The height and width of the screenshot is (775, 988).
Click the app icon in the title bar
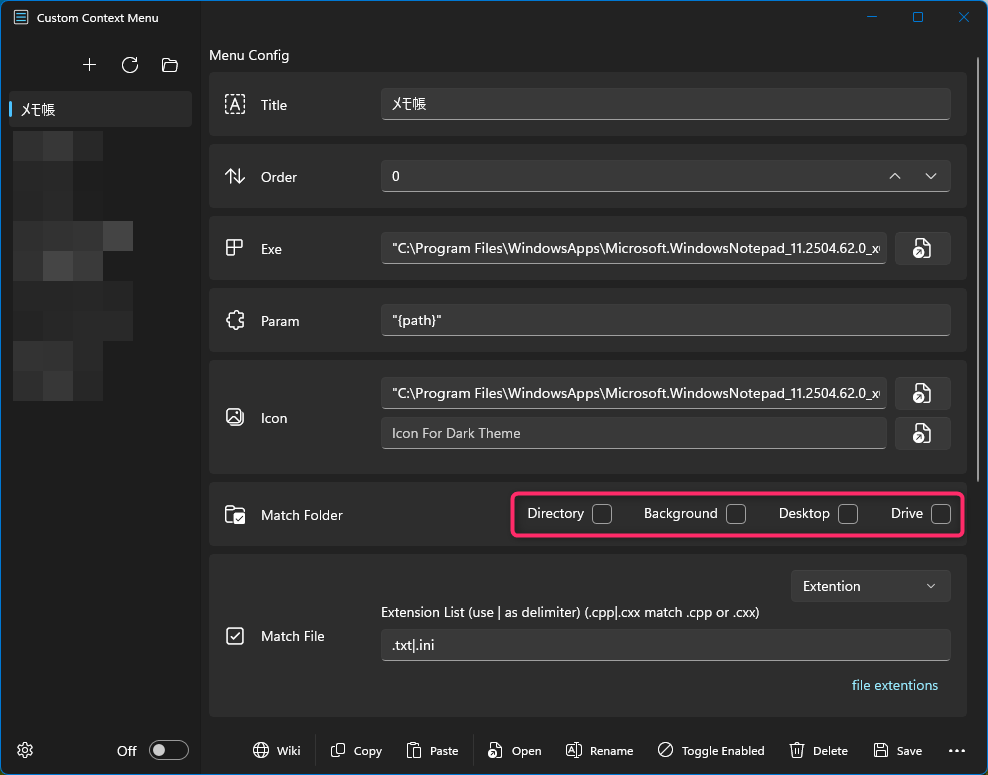(x=21, y=18)
